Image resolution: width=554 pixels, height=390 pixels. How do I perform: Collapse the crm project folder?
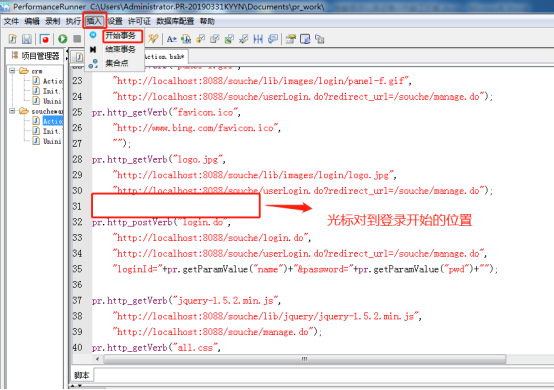12,71
